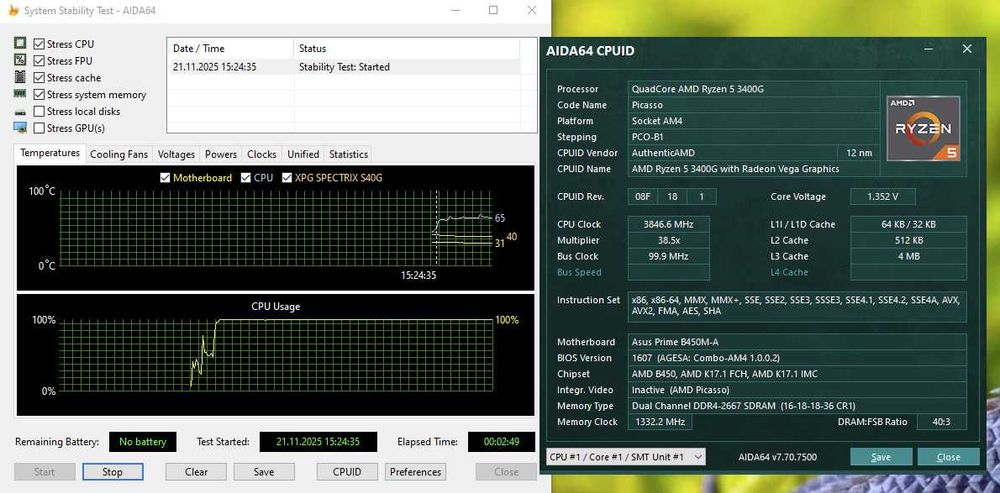Enable Stress GPU(s) checkbox
This screenshot has width=1000, height=493.
tap(39, 128)
